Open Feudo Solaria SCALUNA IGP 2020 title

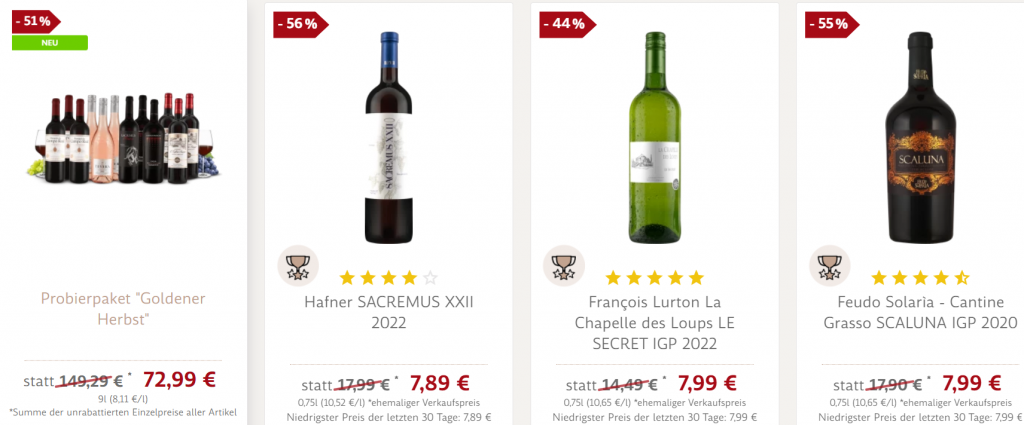click(x=920, y=312)
